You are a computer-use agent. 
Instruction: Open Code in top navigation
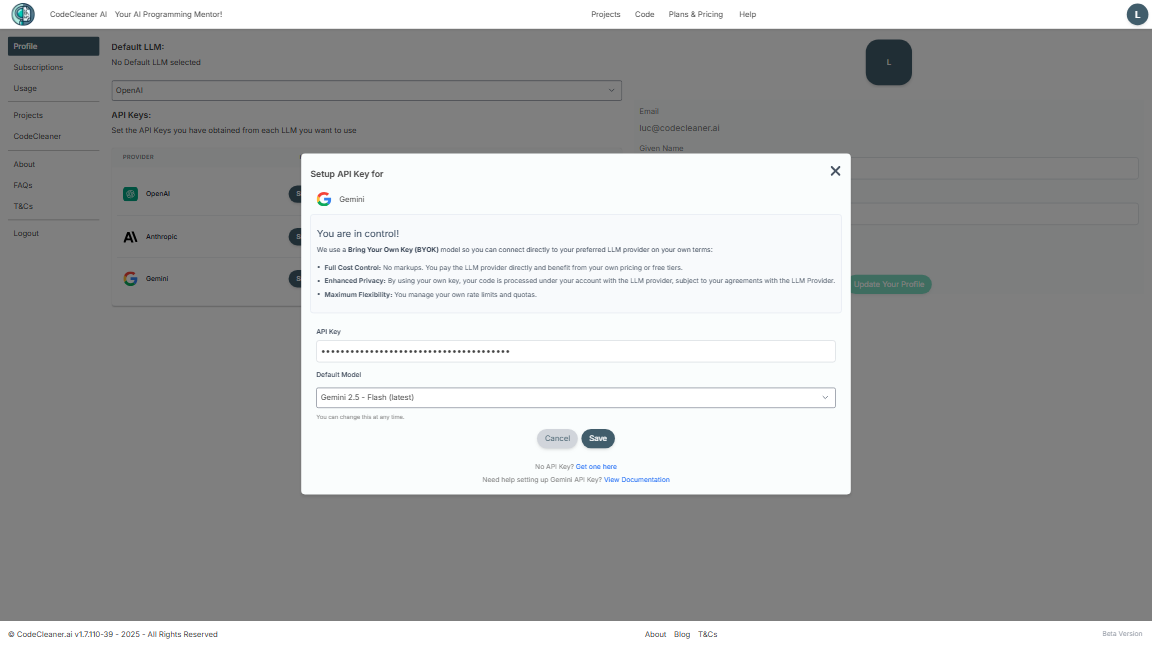[x=644, y=14]
